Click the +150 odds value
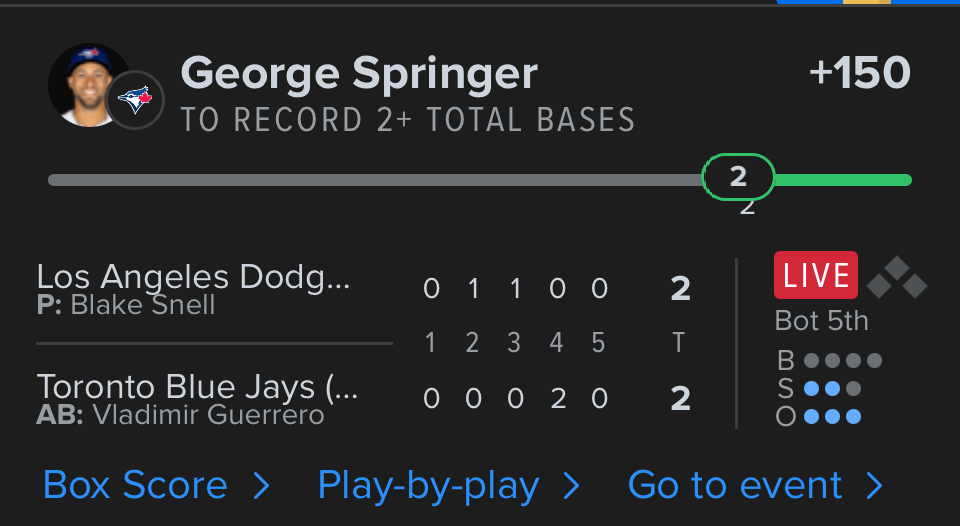The height and width of the screenshot is (526, 960). [x=860, y=74]
